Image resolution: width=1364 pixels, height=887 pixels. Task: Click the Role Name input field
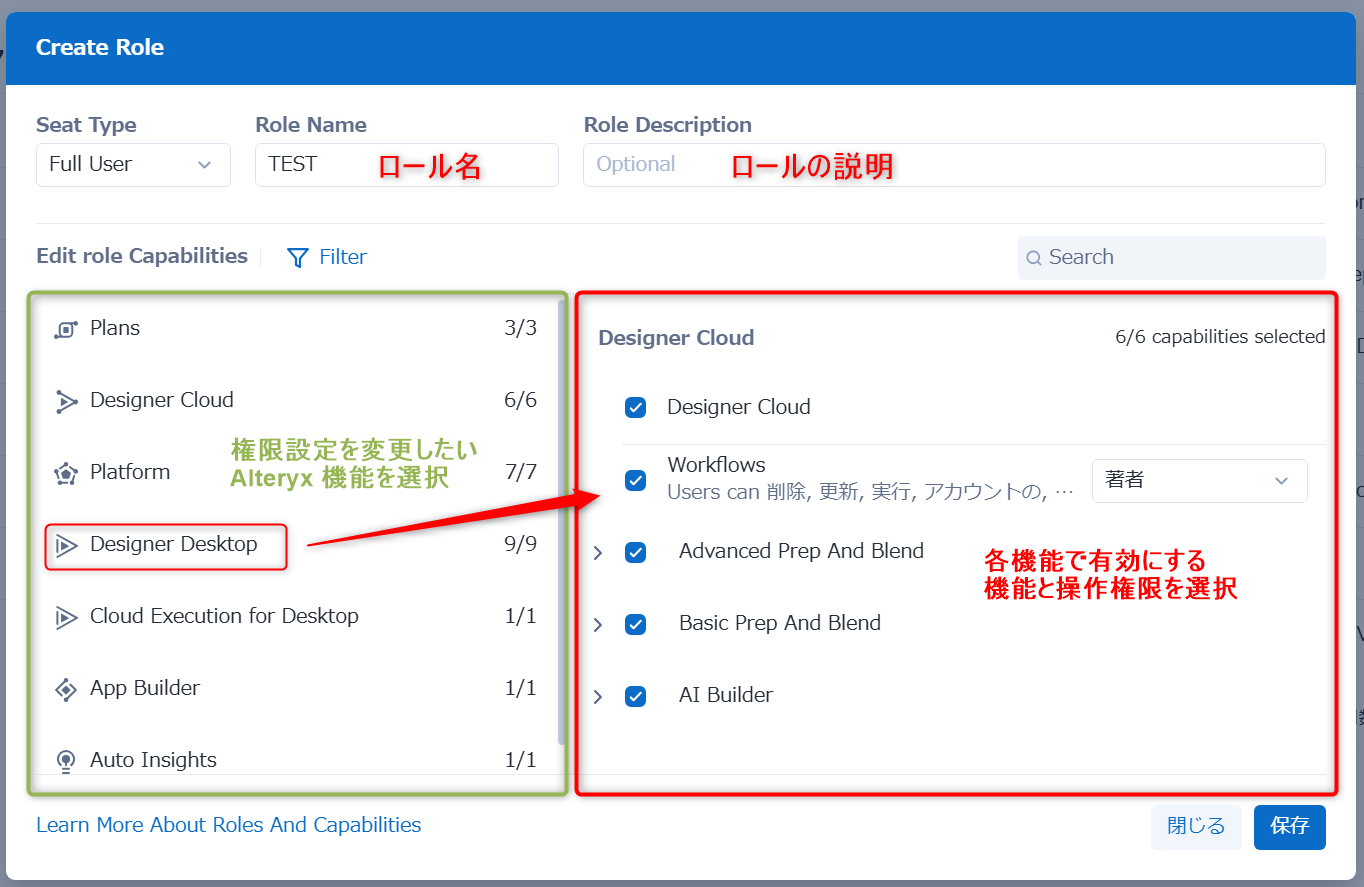click(x=407, y=165)
